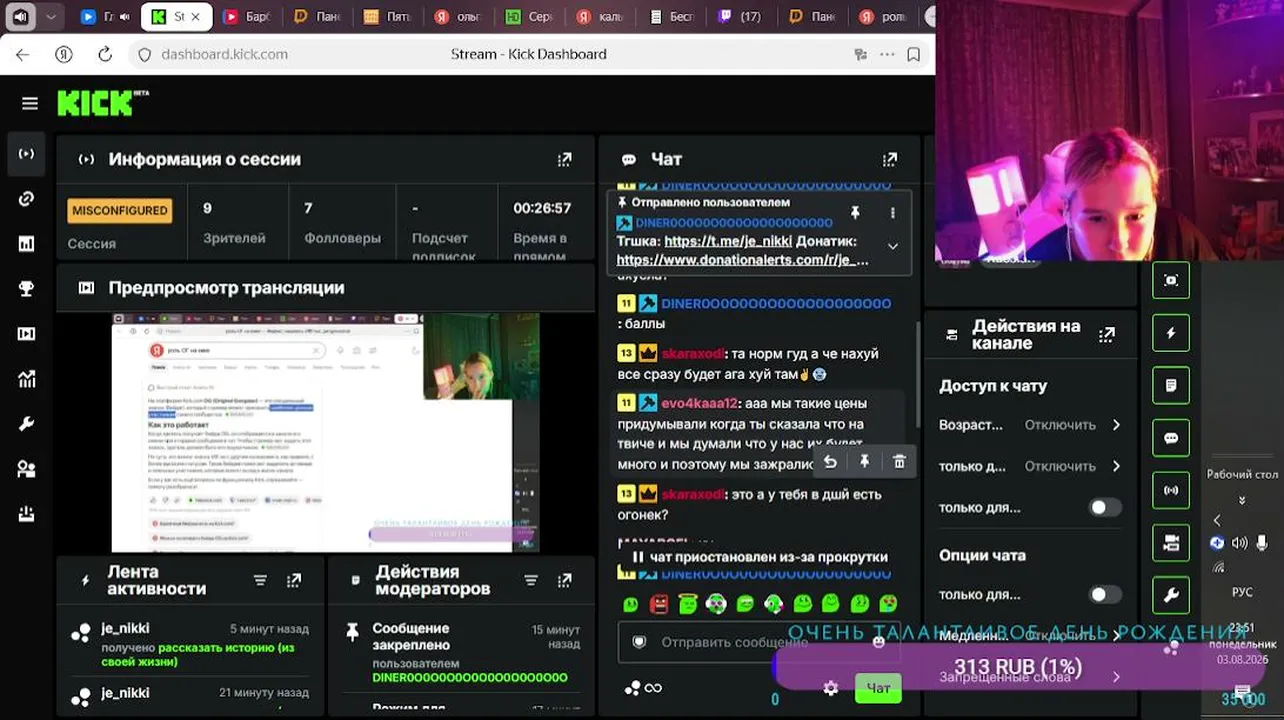The image size is (1284, 720).
Task: Open the Запрещенные слова setting
Action: tap(1030, 677)
